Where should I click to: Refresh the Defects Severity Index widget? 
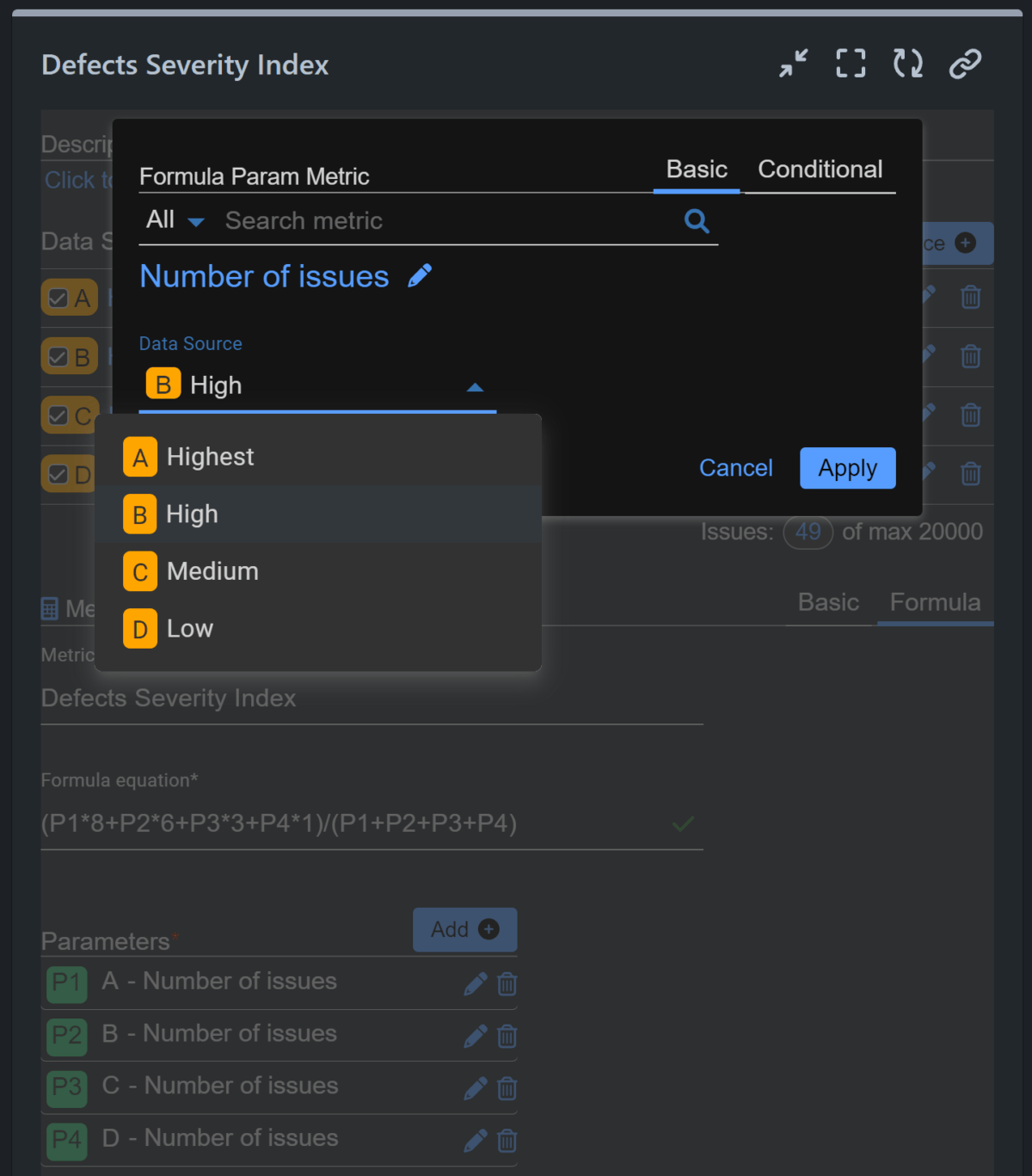pyautogui.click(x=907, y=63)
